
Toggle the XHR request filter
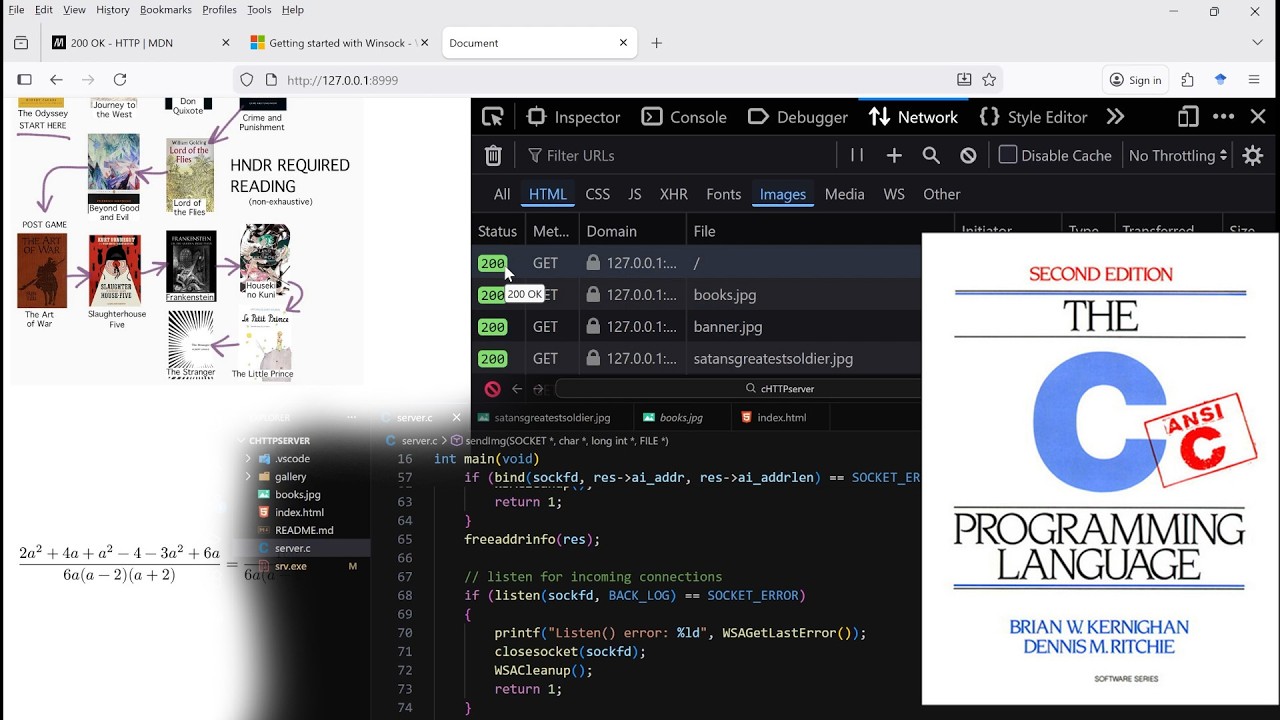674,194
